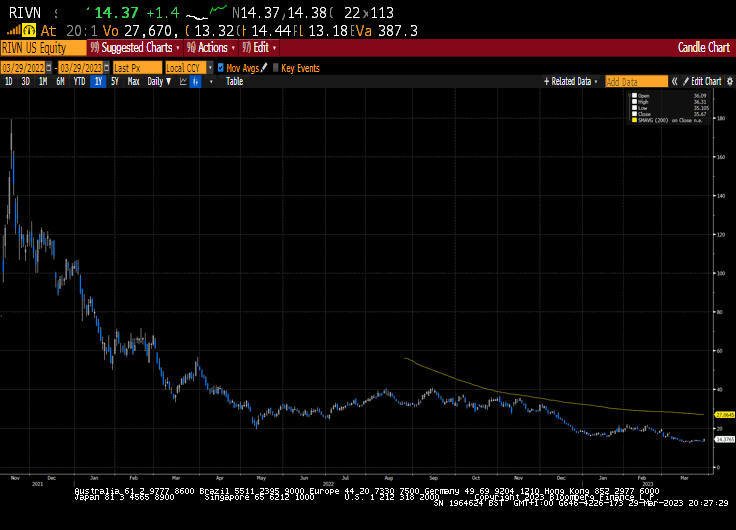Open the start date calendar picker icon
The height and width of the screenshot is (530, 736).
[x=49, y=68]
